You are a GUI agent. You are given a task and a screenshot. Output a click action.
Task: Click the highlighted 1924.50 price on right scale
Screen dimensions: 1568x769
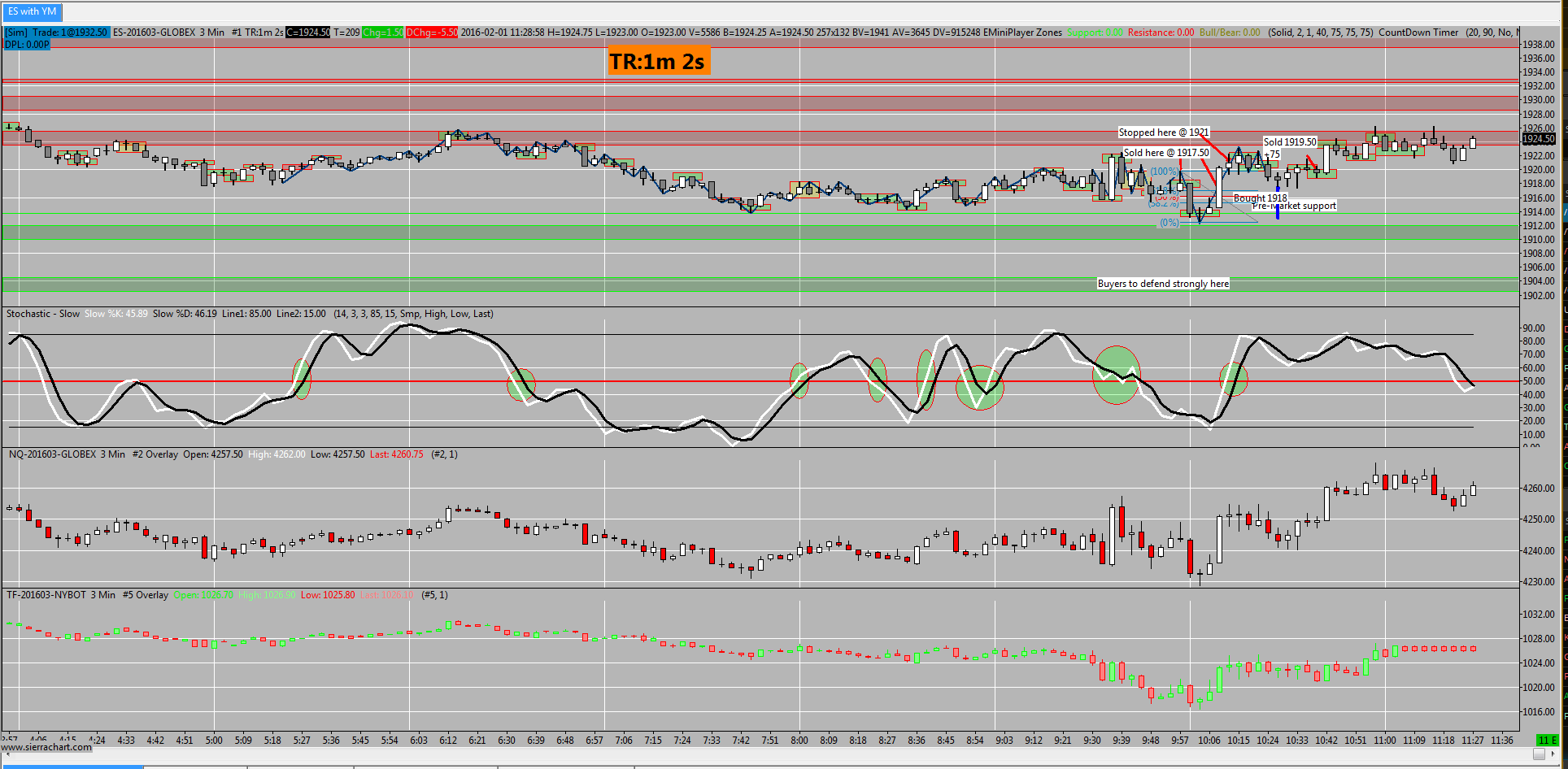1539,139
